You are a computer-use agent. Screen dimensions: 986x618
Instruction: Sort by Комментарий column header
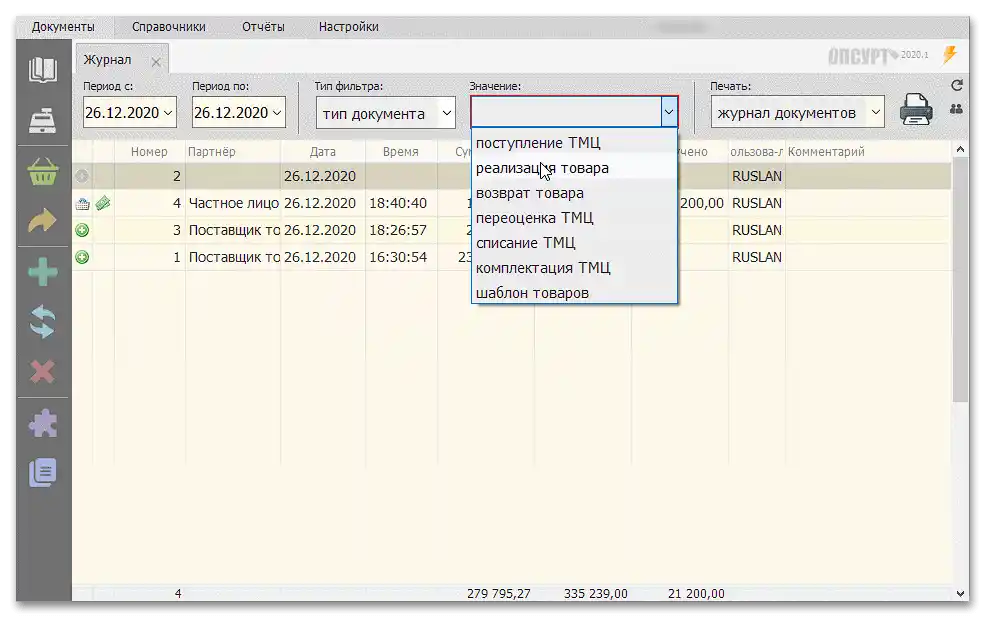click(x=868, y=152)
